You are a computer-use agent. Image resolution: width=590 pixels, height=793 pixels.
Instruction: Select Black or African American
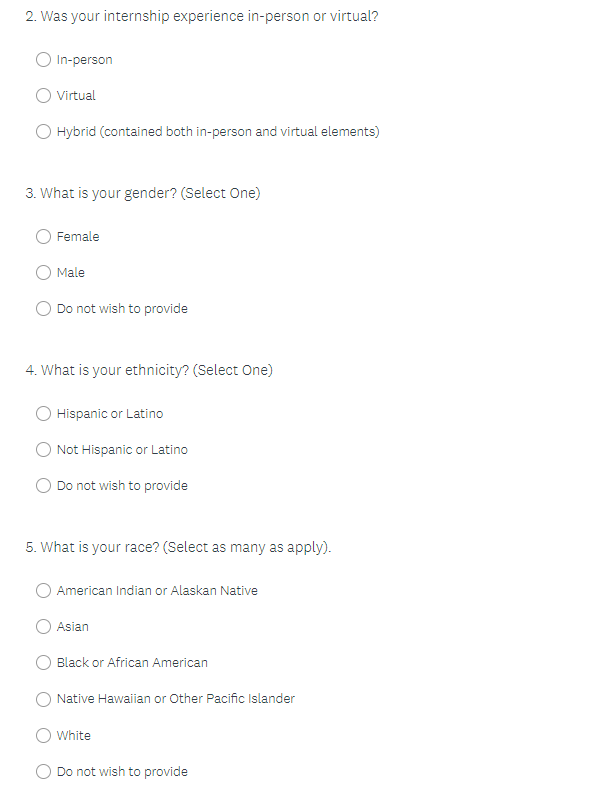pos(43,663)
